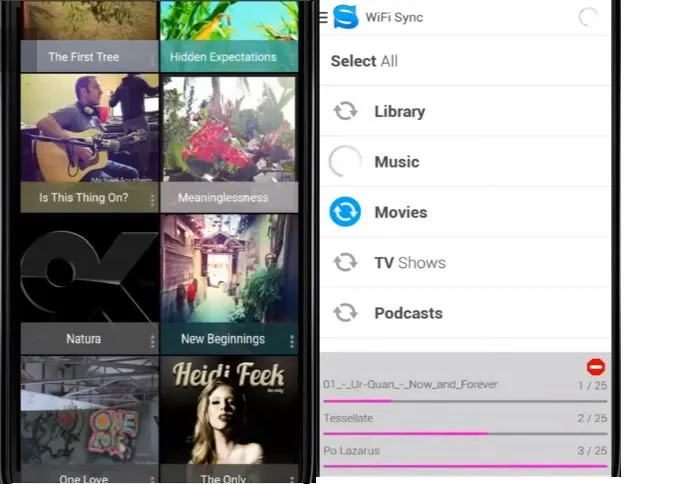Image resolution: width=700 pixels, height=484 pixels.
Task: Select the Tessellate transfer entry
Action: (348, 418)
